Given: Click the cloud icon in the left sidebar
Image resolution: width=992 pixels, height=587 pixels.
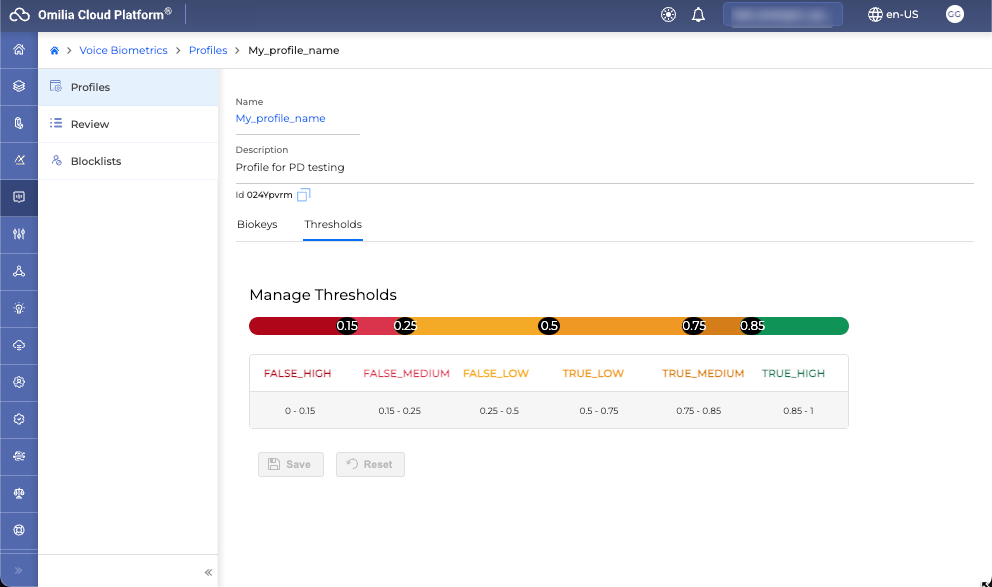Looking at the screenshot, I should [18, 345].
